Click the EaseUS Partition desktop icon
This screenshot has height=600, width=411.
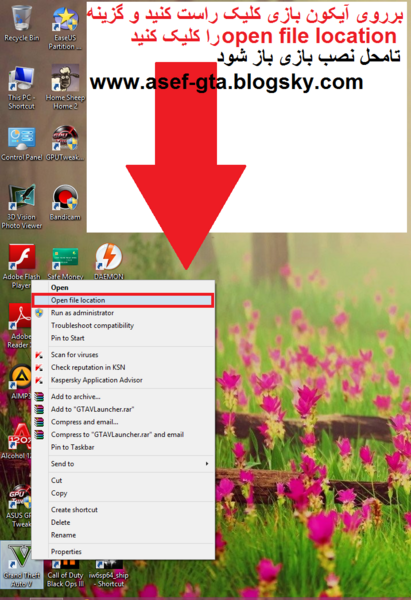point(65,29)
